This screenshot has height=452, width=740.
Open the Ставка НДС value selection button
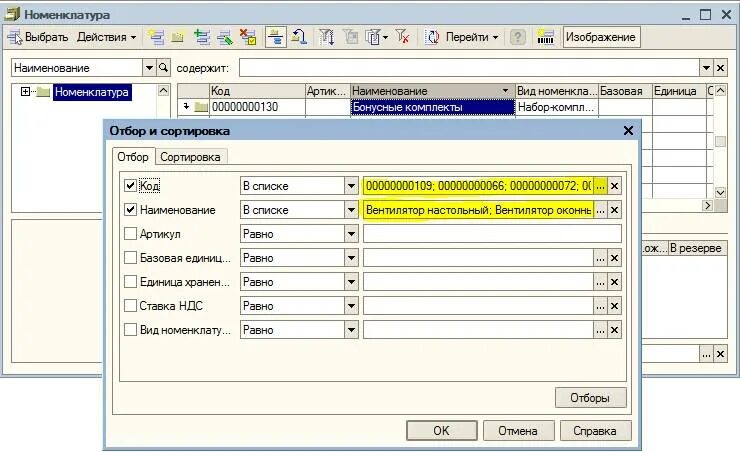coord(600,306)
